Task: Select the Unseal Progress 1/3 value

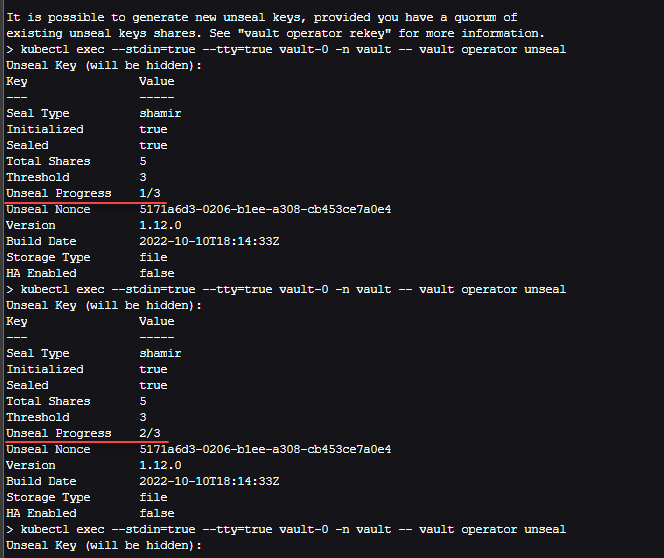Action: pyautogui.click(x=150, y=193)
